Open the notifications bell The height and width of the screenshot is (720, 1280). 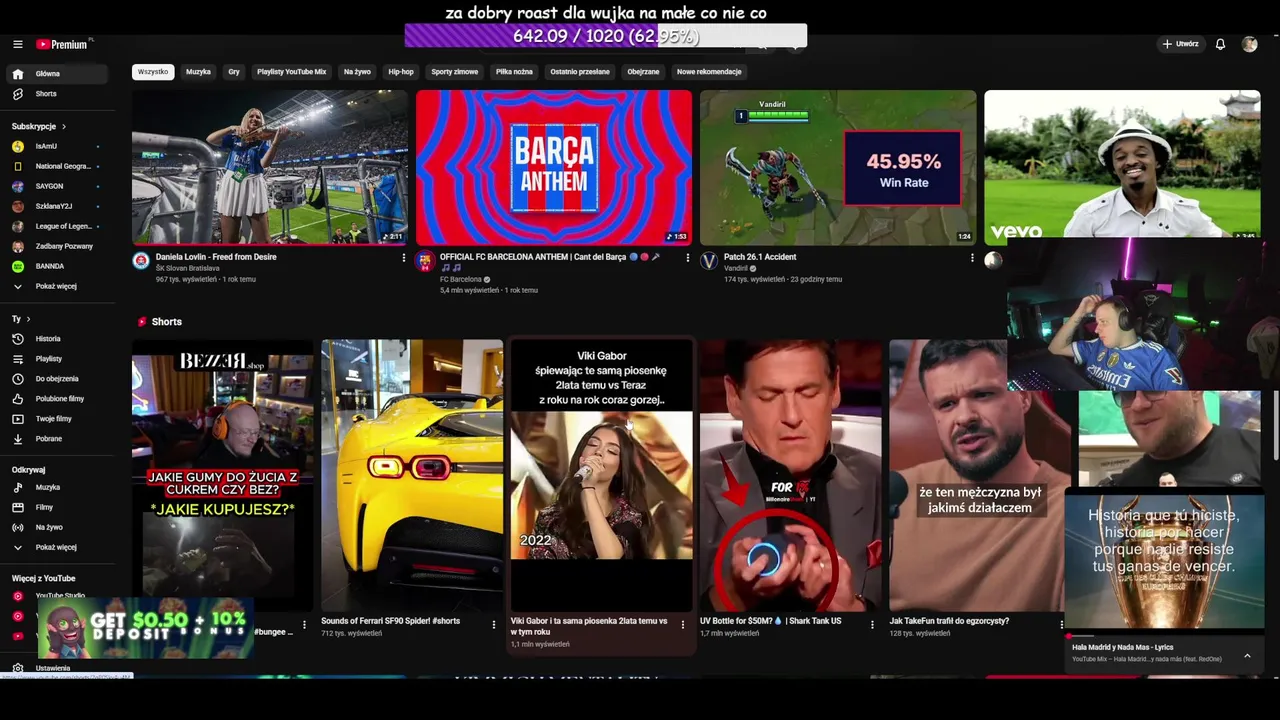(1220, 44)
